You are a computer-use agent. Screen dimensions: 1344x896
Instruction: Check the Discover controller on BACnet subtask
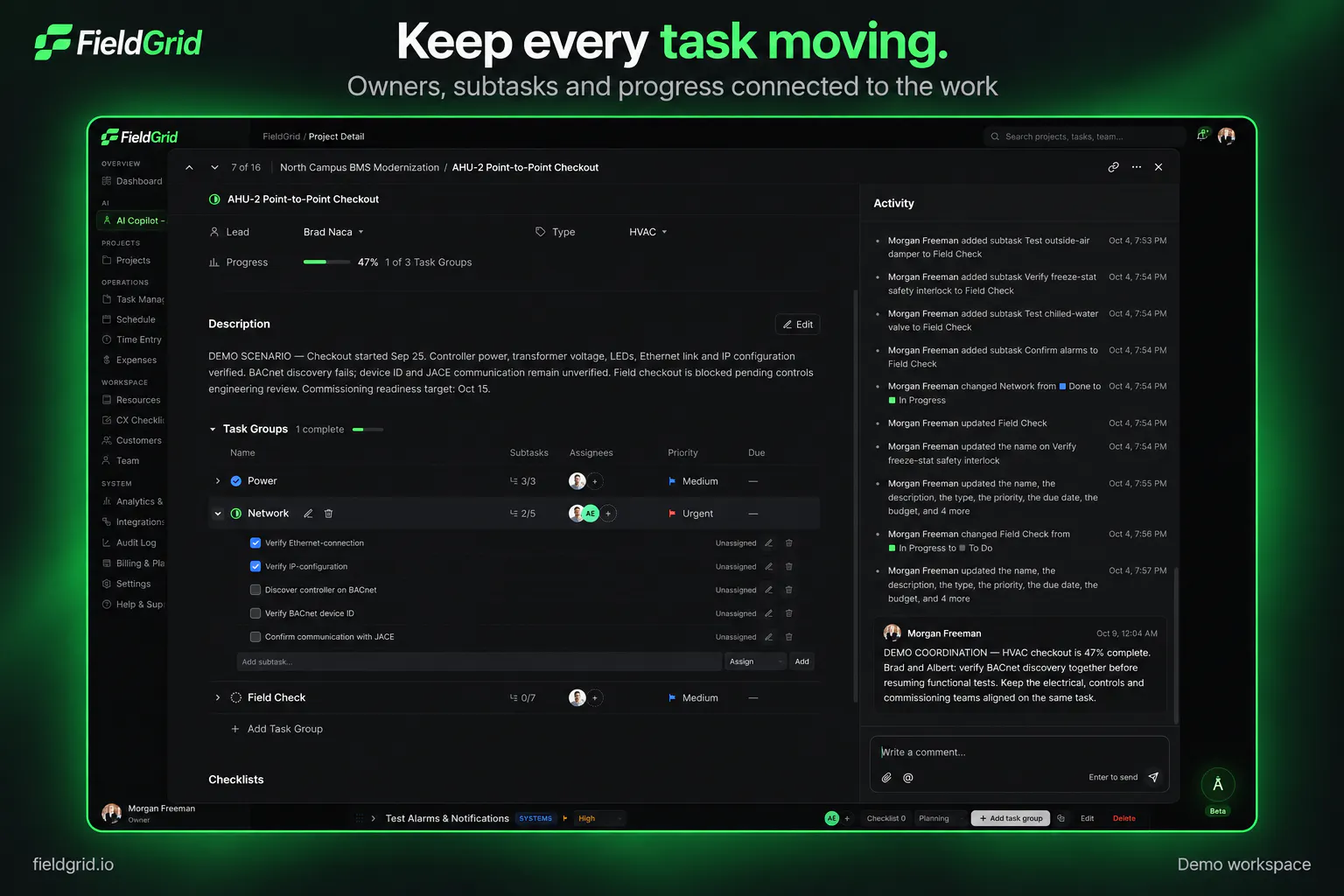tap(255, 591)
